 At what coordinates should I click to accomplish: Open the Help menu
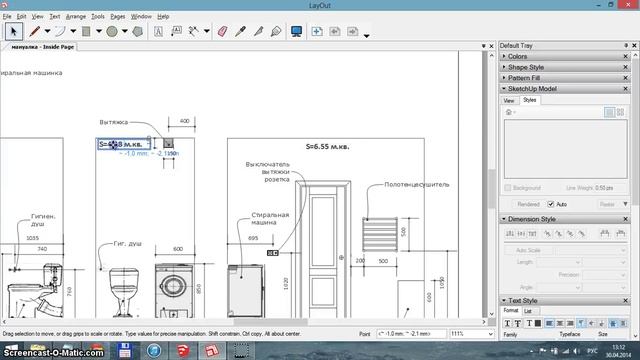pos(163,16)
